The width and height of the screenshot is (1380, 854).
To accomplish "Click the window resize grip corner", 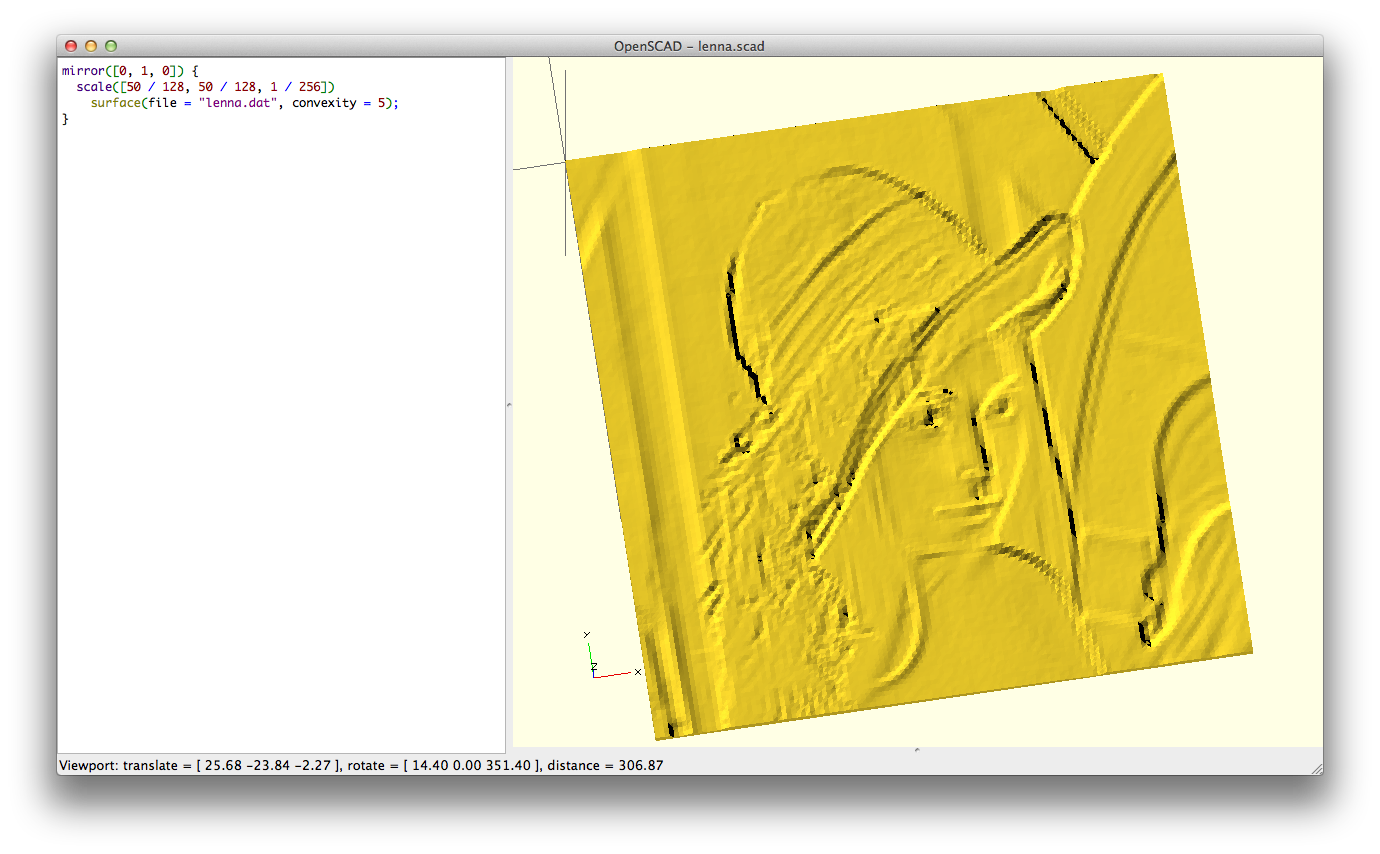I will 1315,767.
